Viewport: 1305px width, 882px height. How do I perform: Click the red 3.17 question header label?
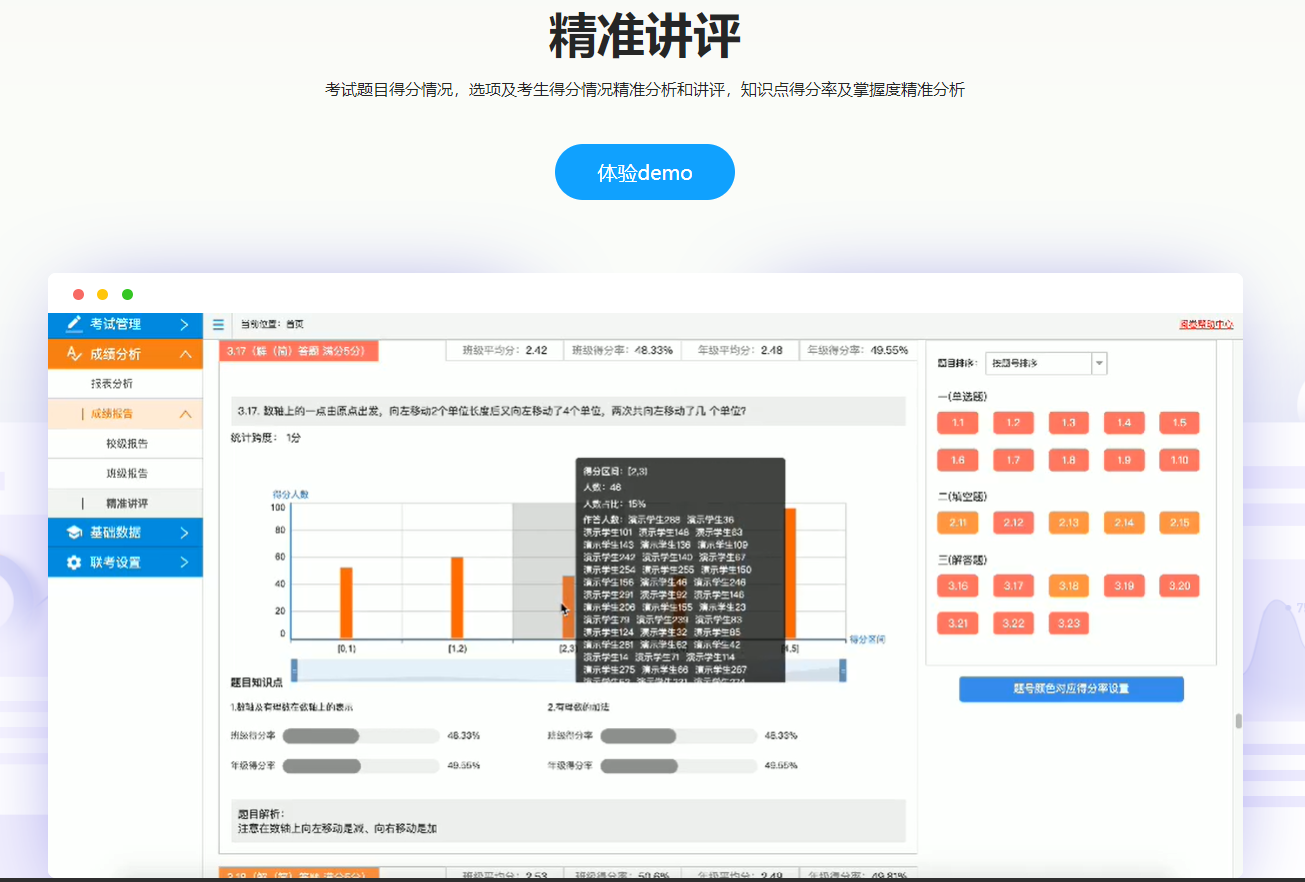click(x=299, y=351)
